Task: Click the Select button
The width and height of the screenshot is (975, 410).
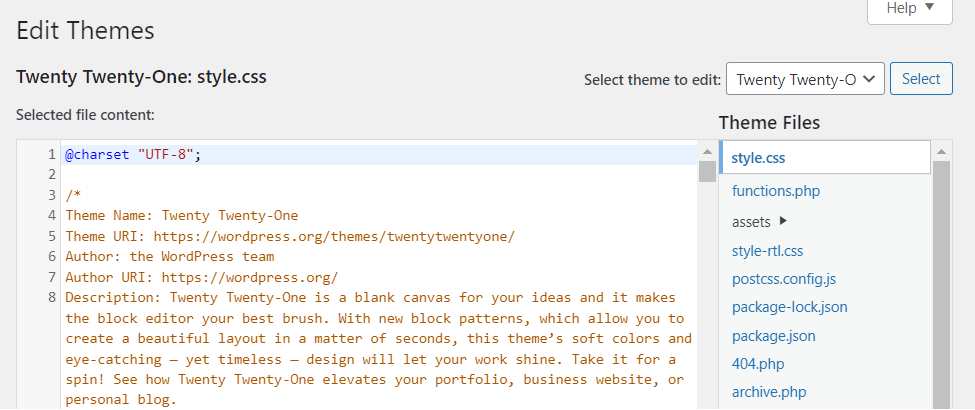Action: pyautogui.click(x=921, y=79)
